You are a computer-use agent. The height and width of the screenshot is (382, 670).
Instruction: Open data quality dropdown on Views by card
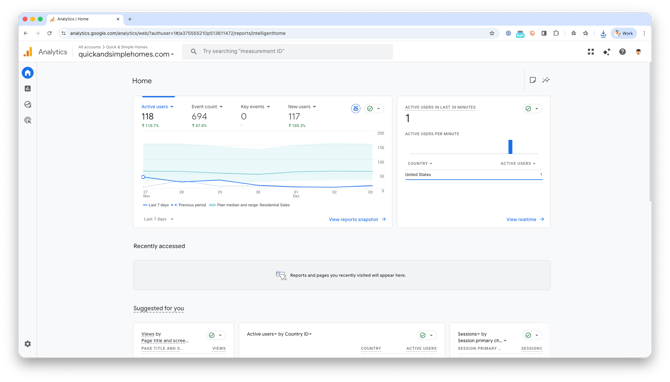tap(215, 335)
